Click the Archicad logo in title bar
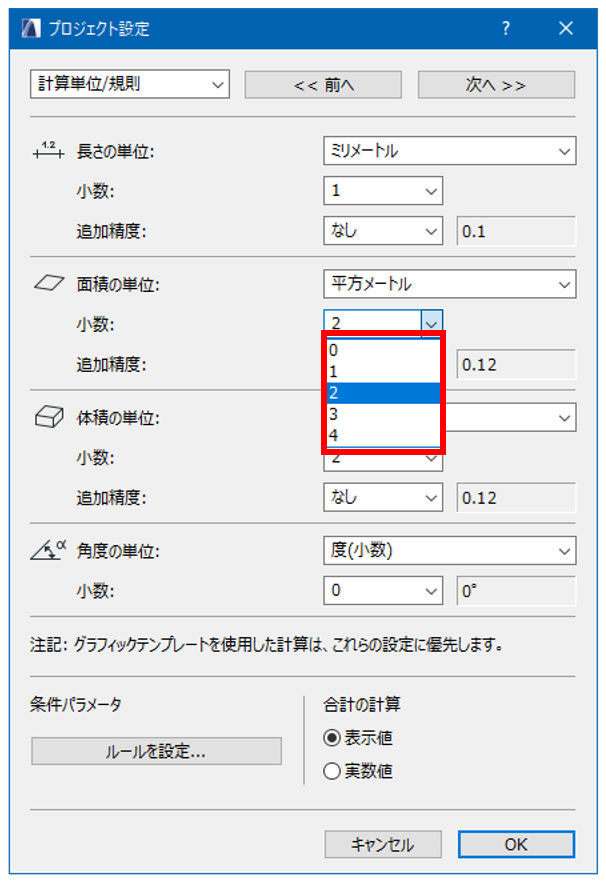606x883 pixels. (31, 28)
